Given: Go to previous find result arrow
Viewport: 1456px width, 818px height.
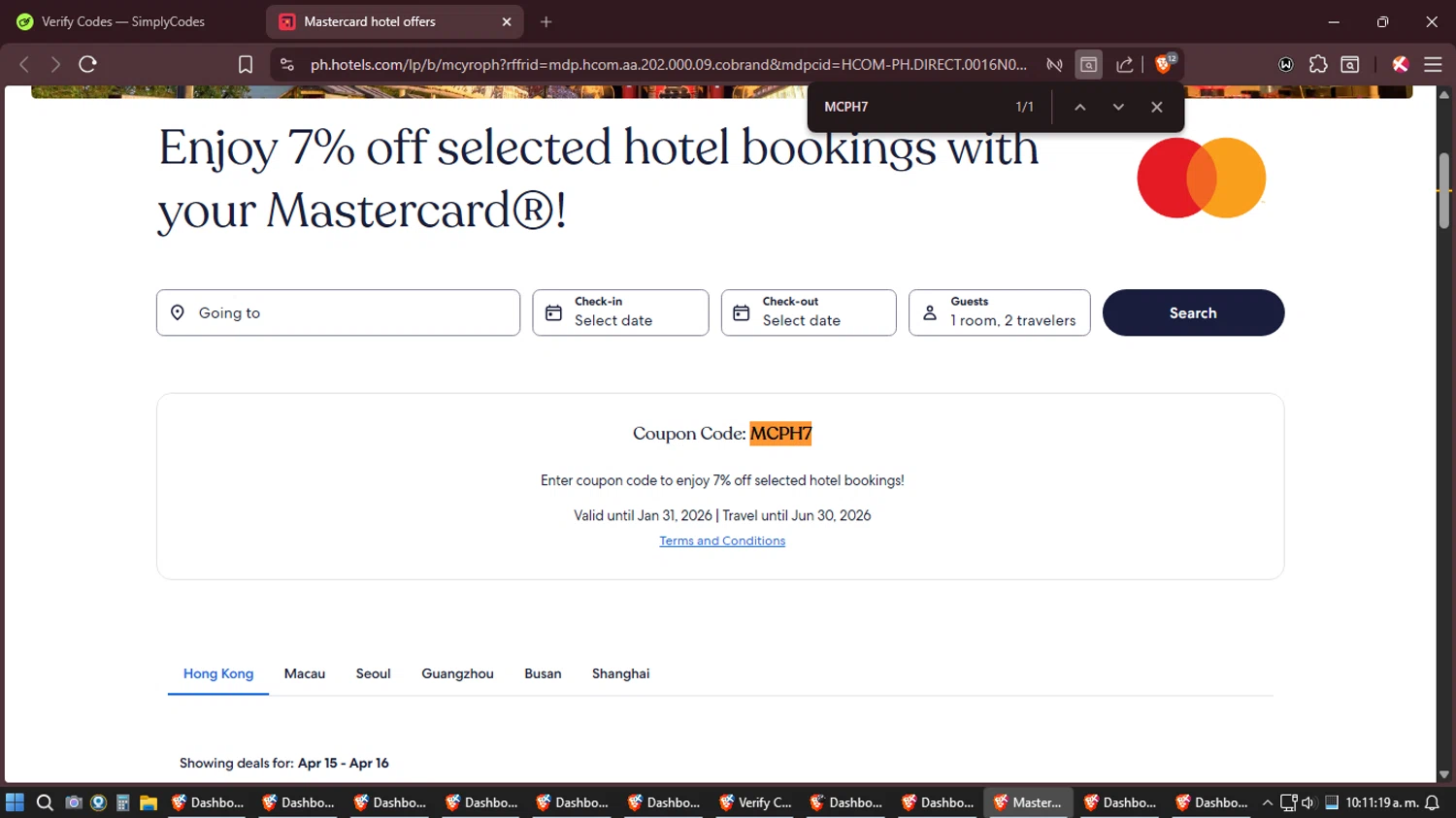Looking at the screenshot, I should (1079, 107).
